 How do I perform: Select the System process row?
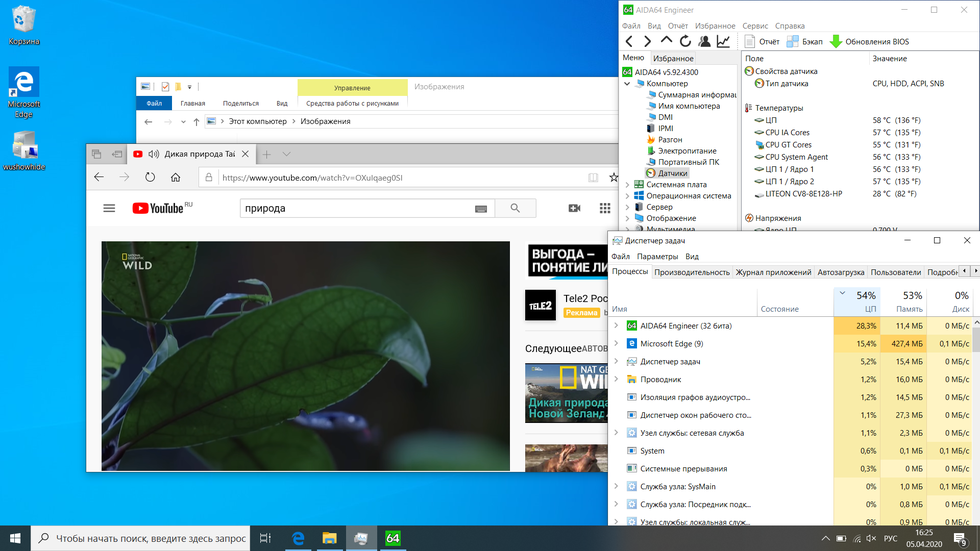point(789,451)
